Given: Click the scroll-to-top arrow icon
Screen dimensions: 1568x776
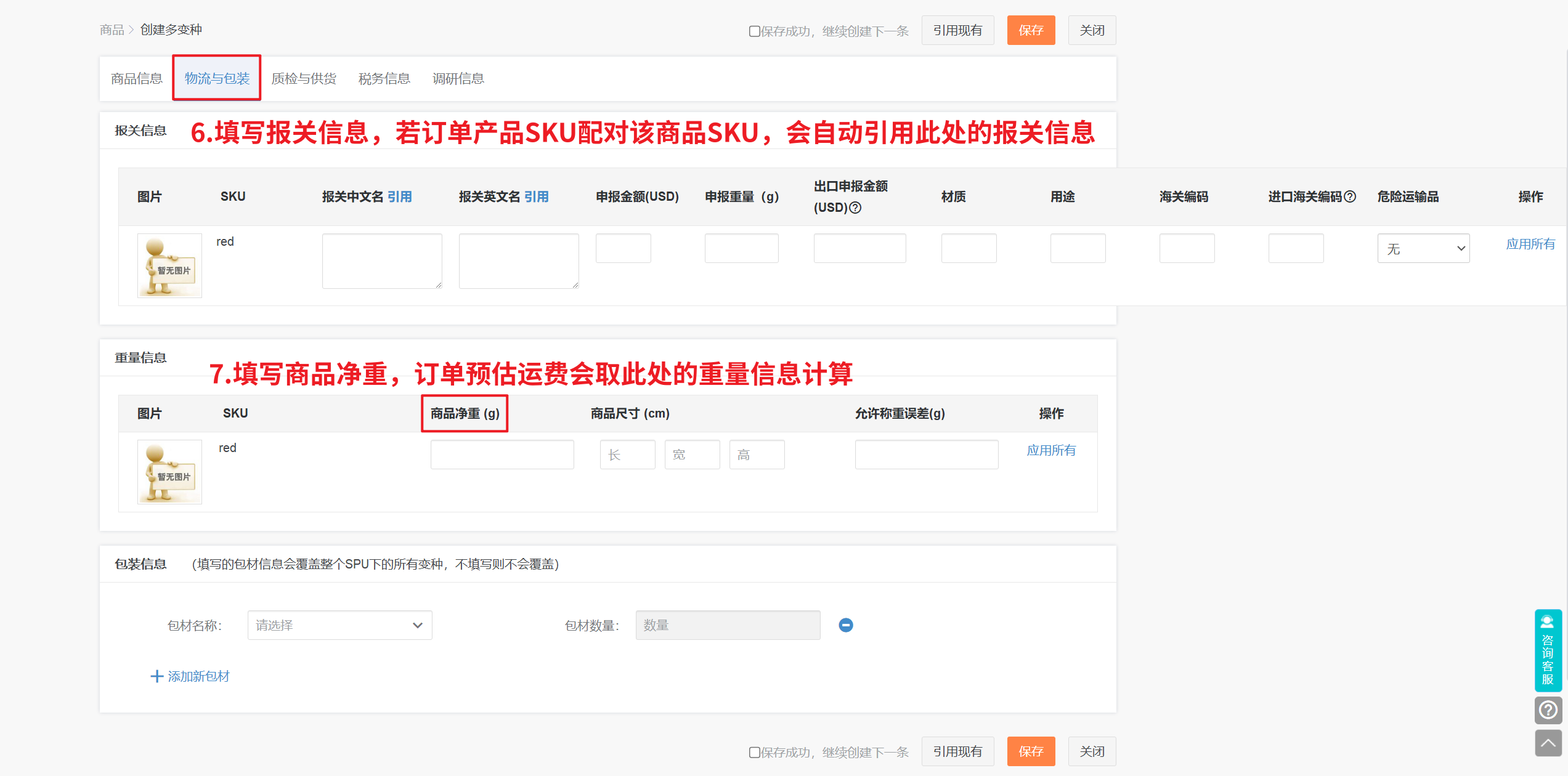Looking at the screenshot, I should pos(1548,743).
